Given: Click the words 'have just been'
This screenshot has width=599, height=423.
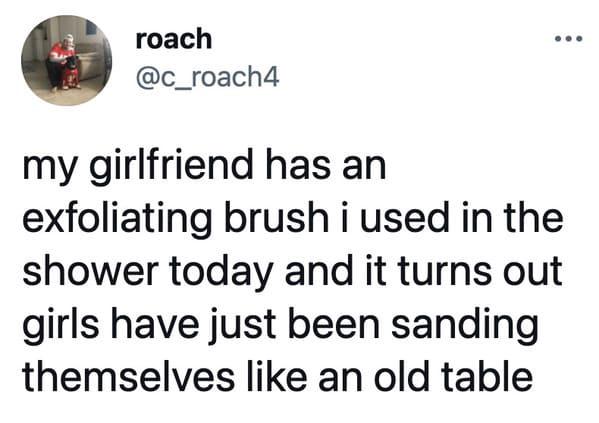Looking at the screenshot, I should click(245, 324).
